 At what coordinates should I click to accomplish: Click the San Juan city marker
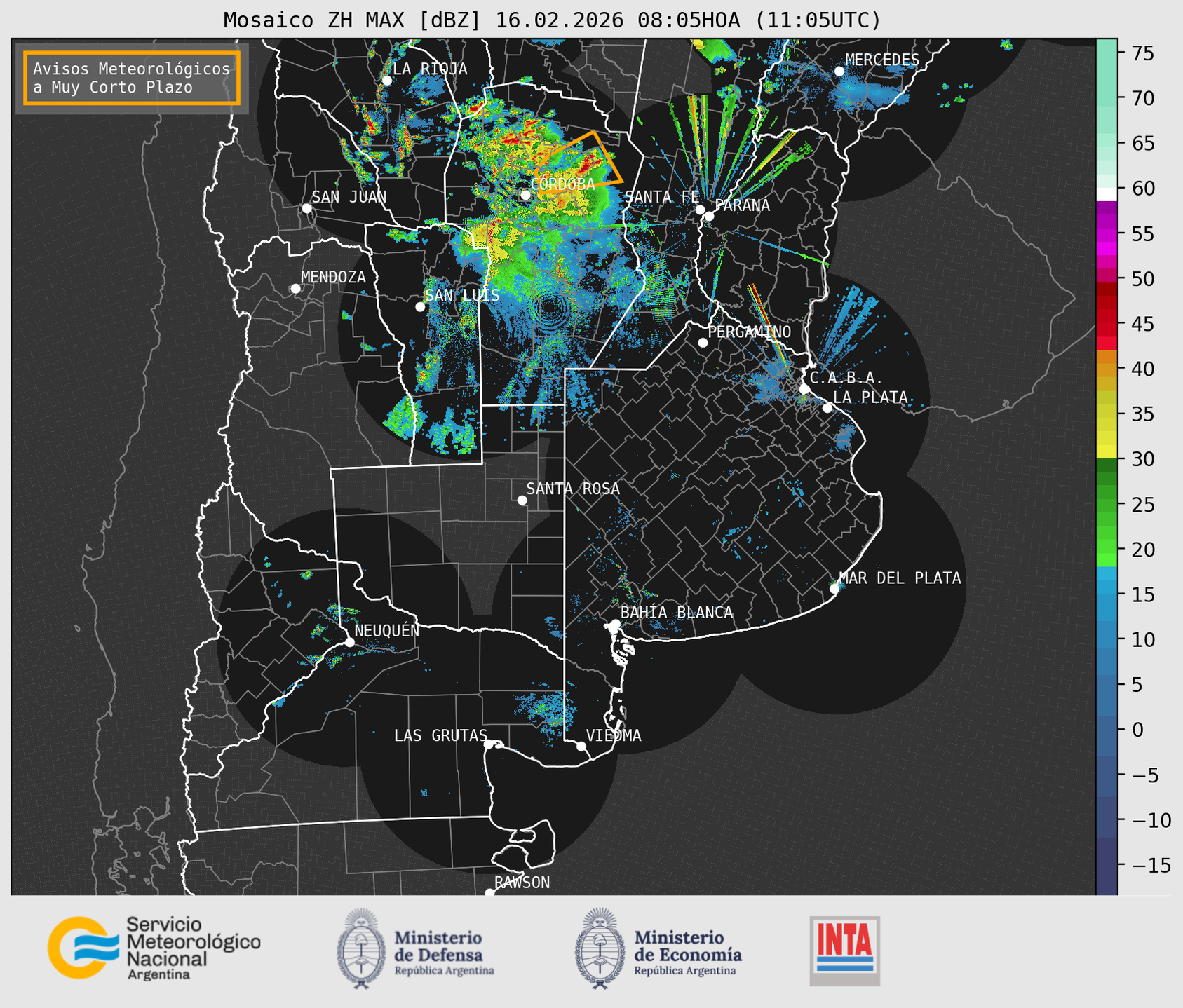[x=306, y=208]
